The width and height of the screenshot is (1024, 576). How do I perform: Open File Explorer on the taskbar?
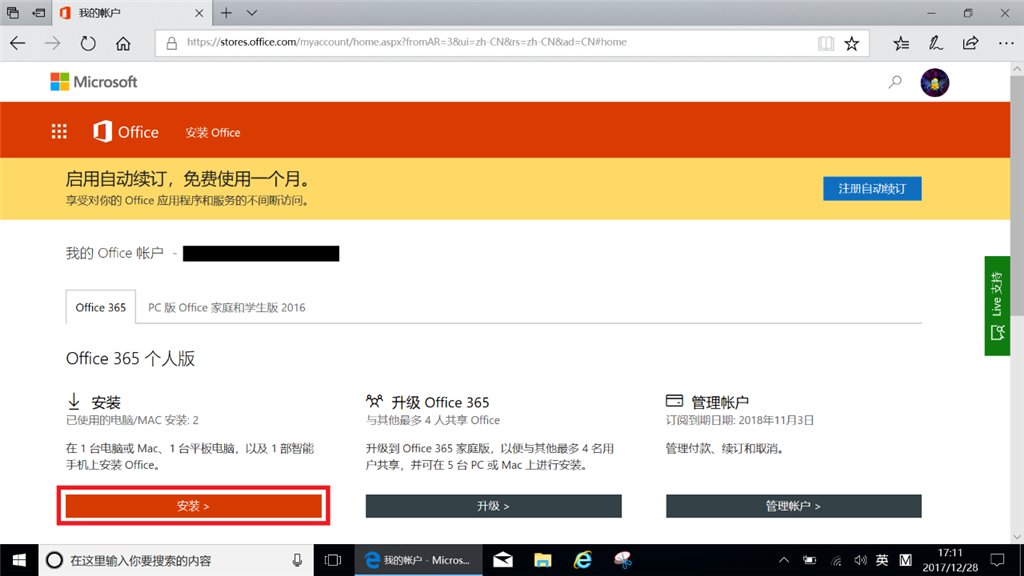(542, 560)
